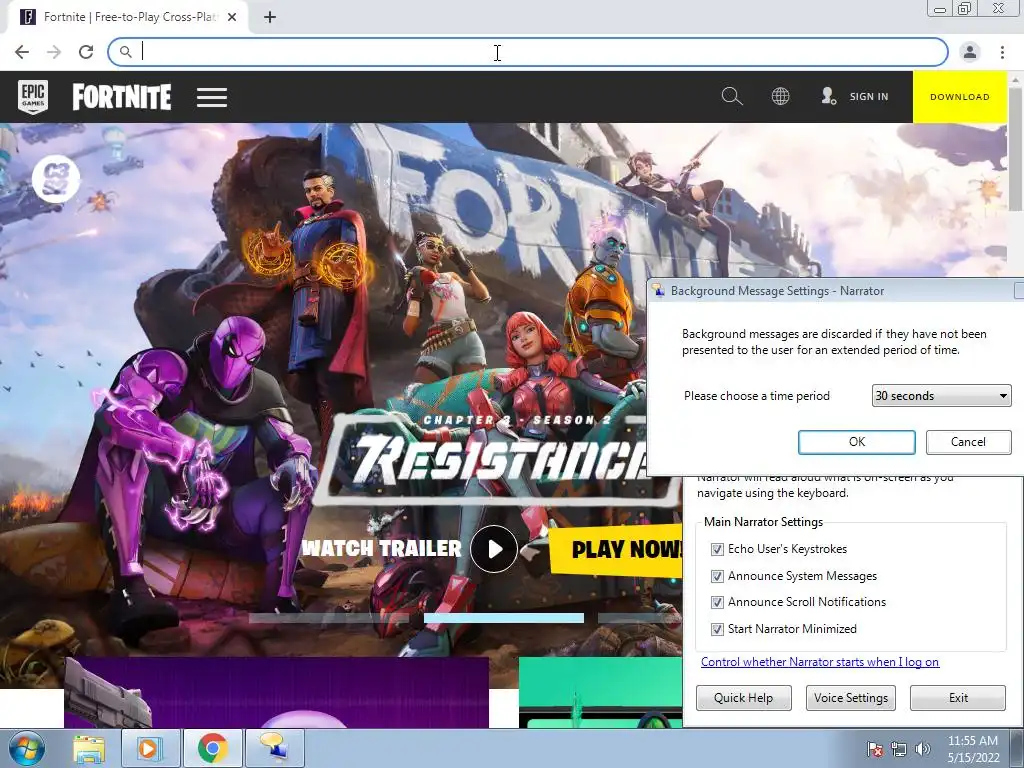1024x768 pixels.
Task: Open the hamburger navigation menu
Action: pyautogui.click(x=212, y=97)
